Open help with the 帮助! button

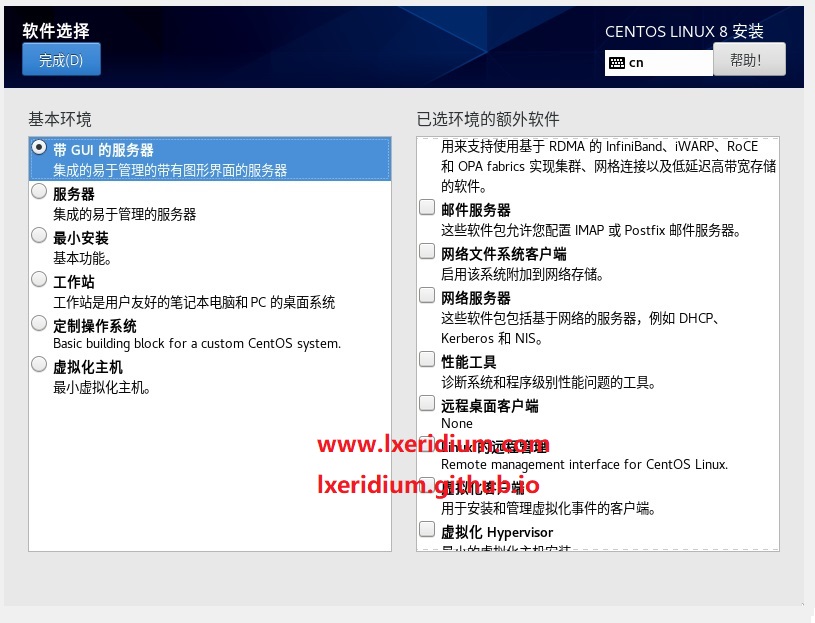coord(749,60)
